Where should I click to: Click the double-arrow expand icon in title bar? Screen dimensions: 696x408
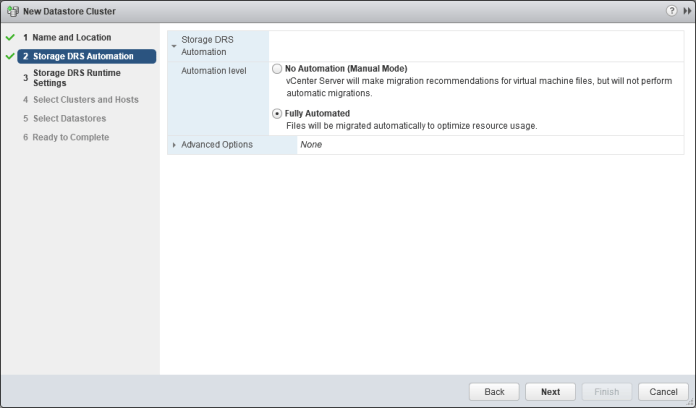(686, 11)
